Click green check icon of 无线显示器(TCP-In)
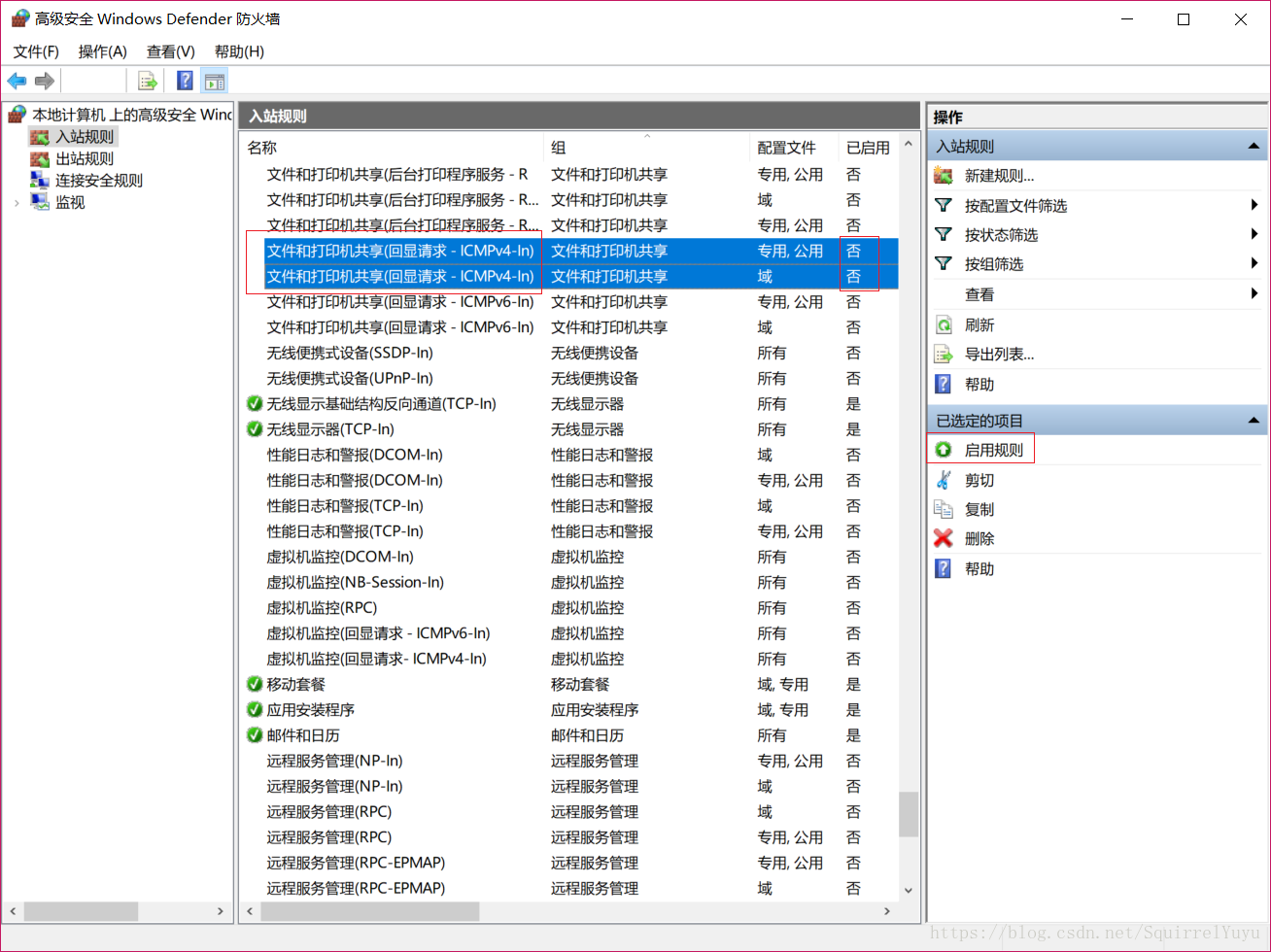 (x=255, y=429)
